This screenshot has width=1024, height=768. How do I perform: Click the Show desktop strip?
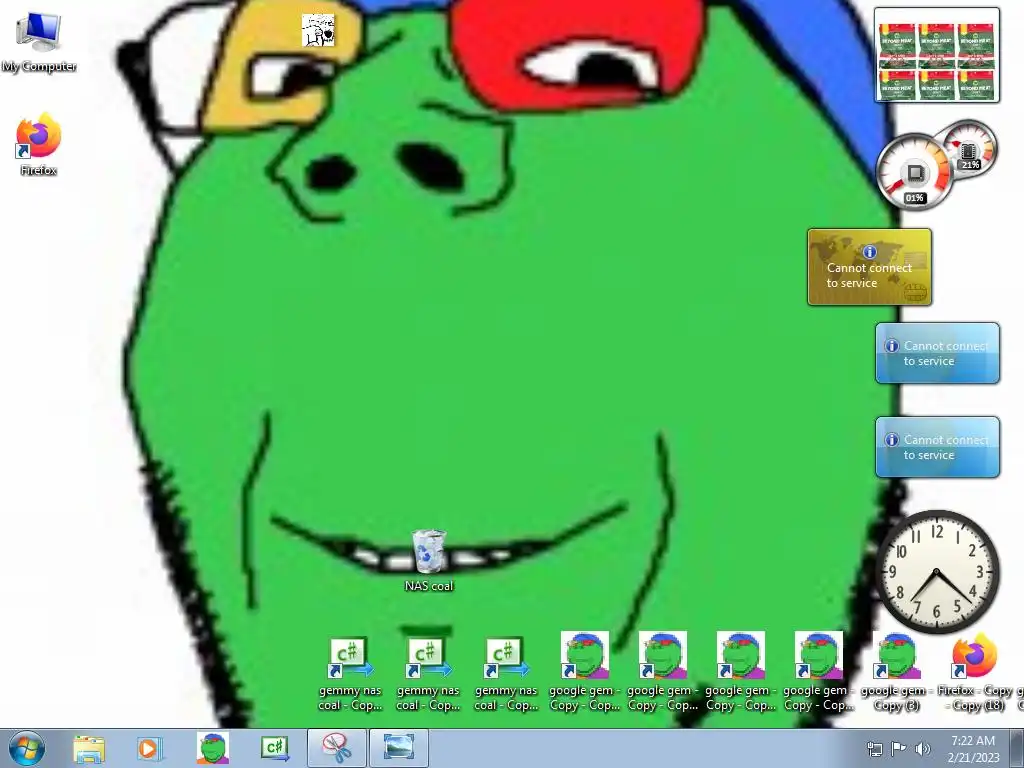(1017, 748)
